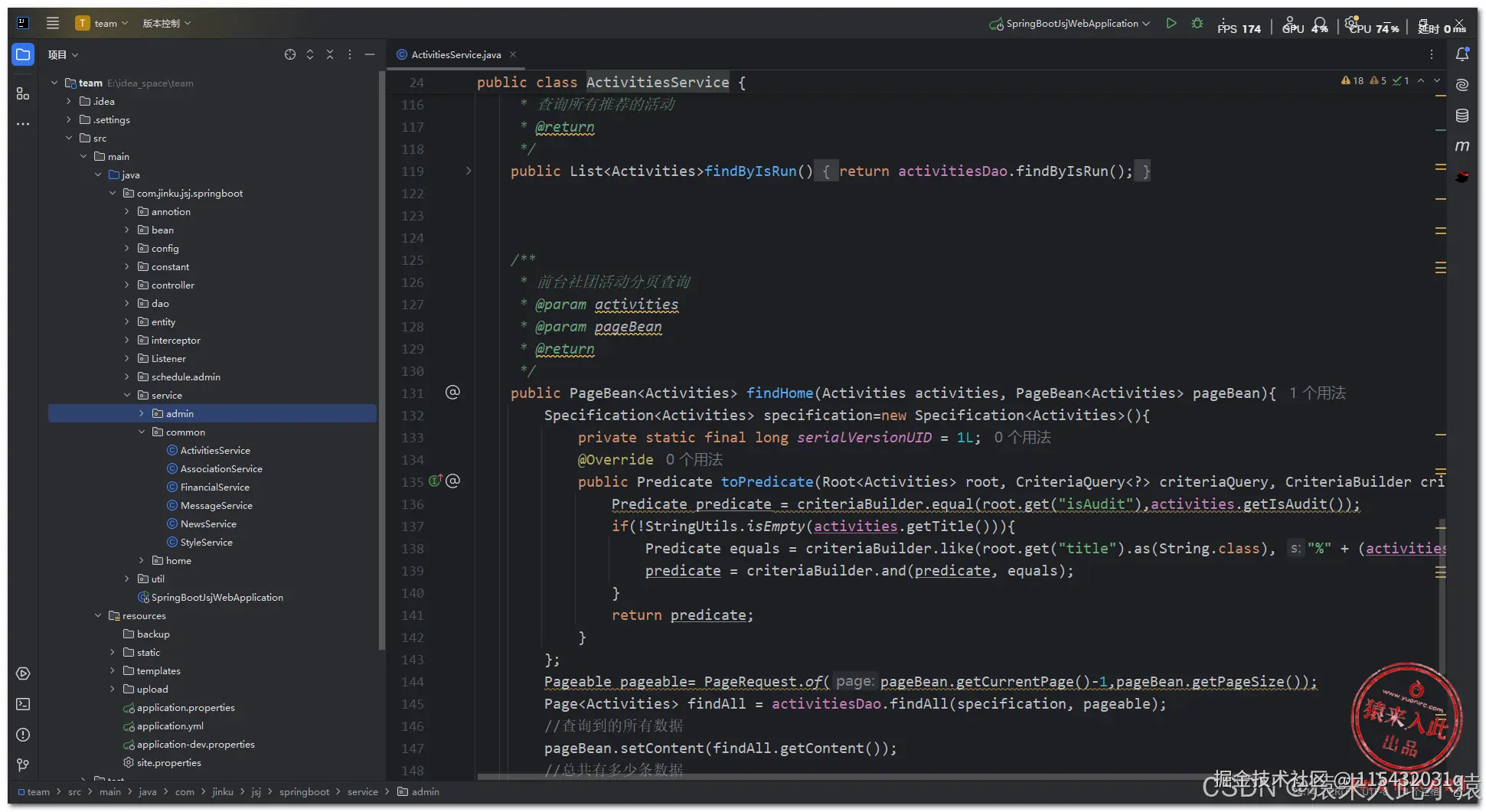Click the team root breadcrumb
This screenshot has height=812, width=1486.
33,791
